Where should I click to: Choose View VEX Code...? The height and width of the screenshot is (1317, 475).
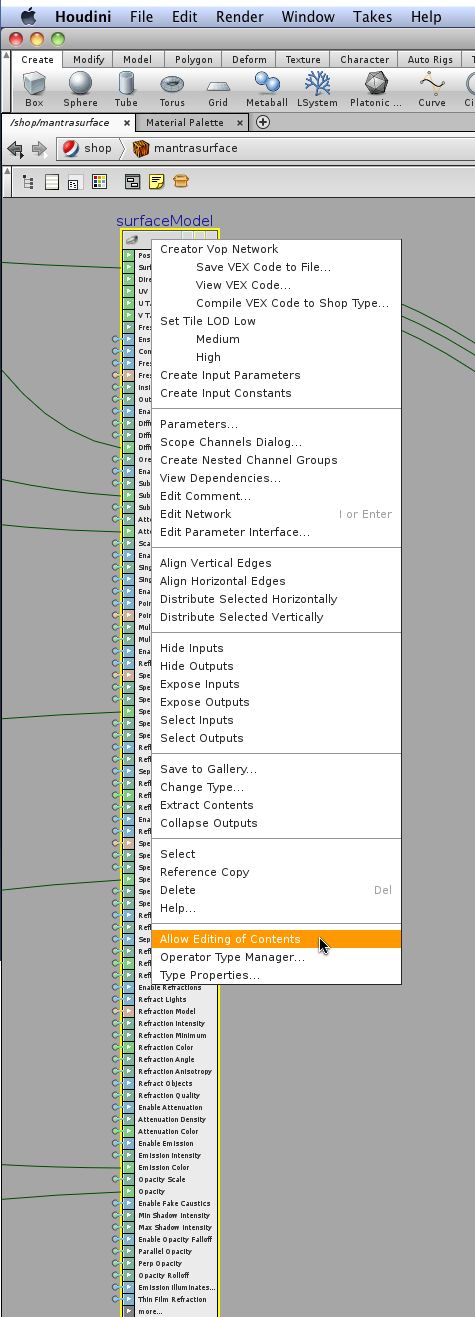pos(276,285)
